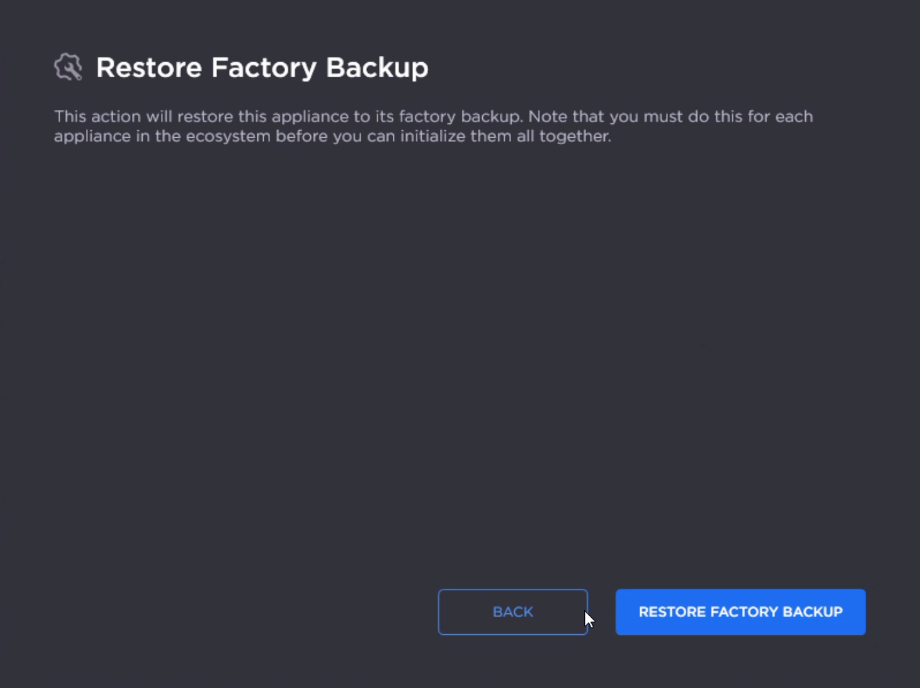
Task: Click the 'Restore Factory Backup' heading text
Action: pos(262,68)
